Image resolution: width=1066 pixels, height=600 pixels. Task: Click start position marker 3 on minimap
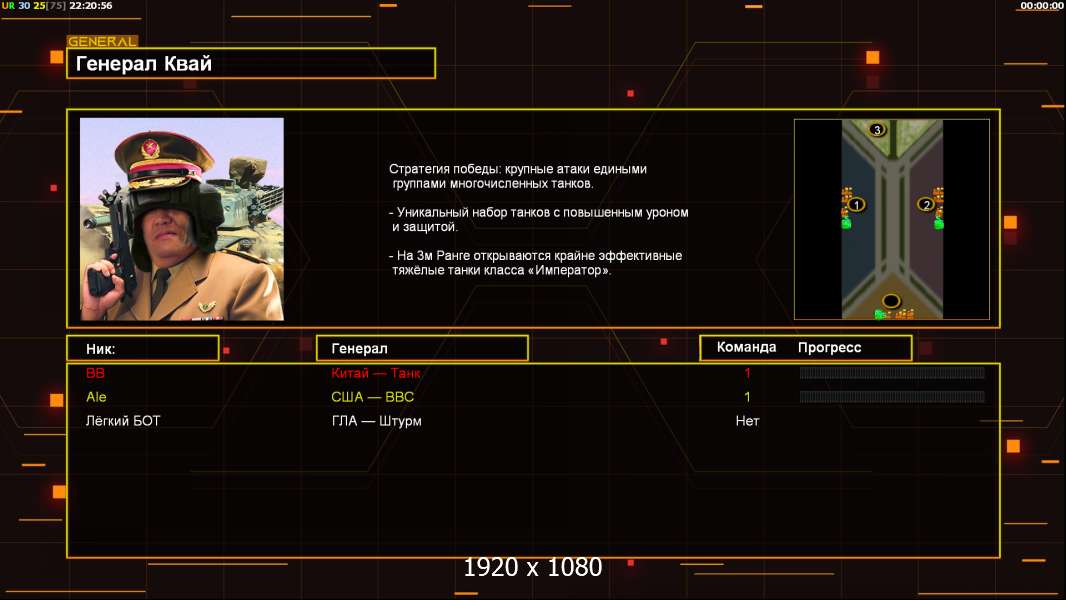[877, 129]
